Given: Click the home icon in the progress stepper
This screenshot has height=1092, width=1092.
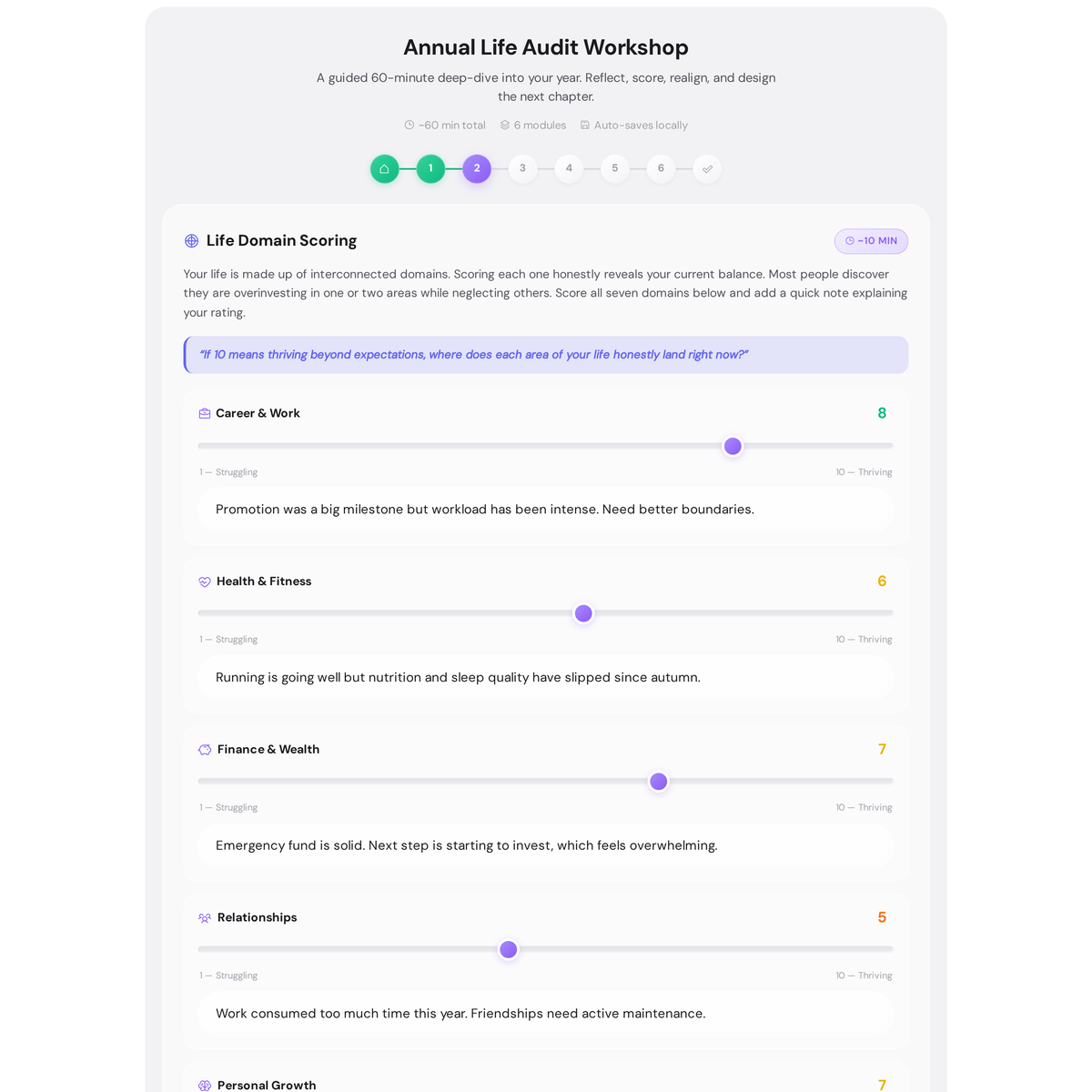Looking at the screenshot, I should pyautogui.click(x=384, y=168).
